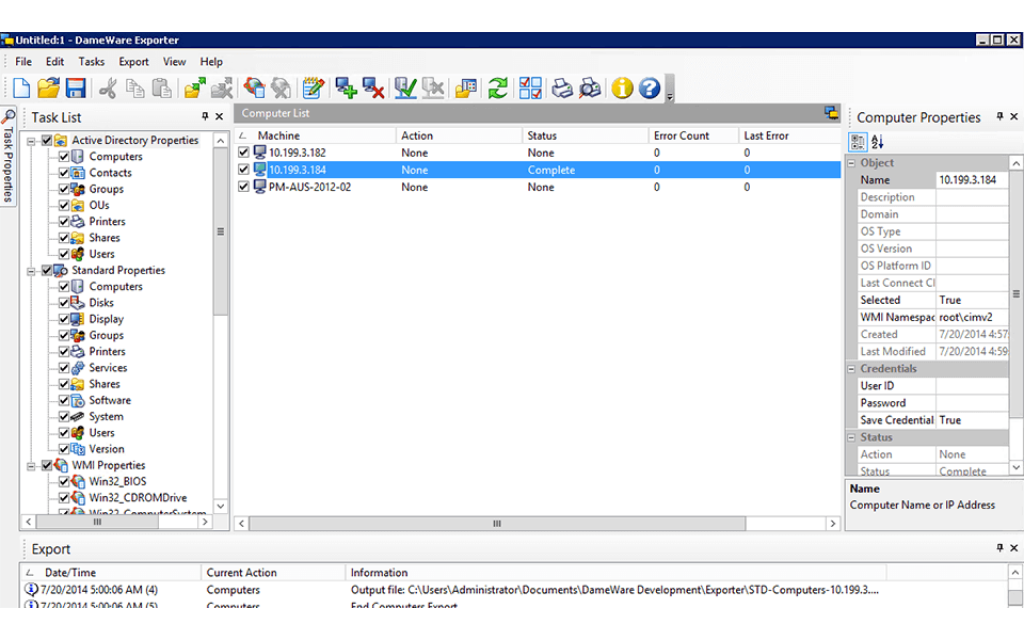Image resolution: width=1024 pixels, height=640 pixels.
Task: Click the yellow information toolbar icon
Action: click(622, 89)
